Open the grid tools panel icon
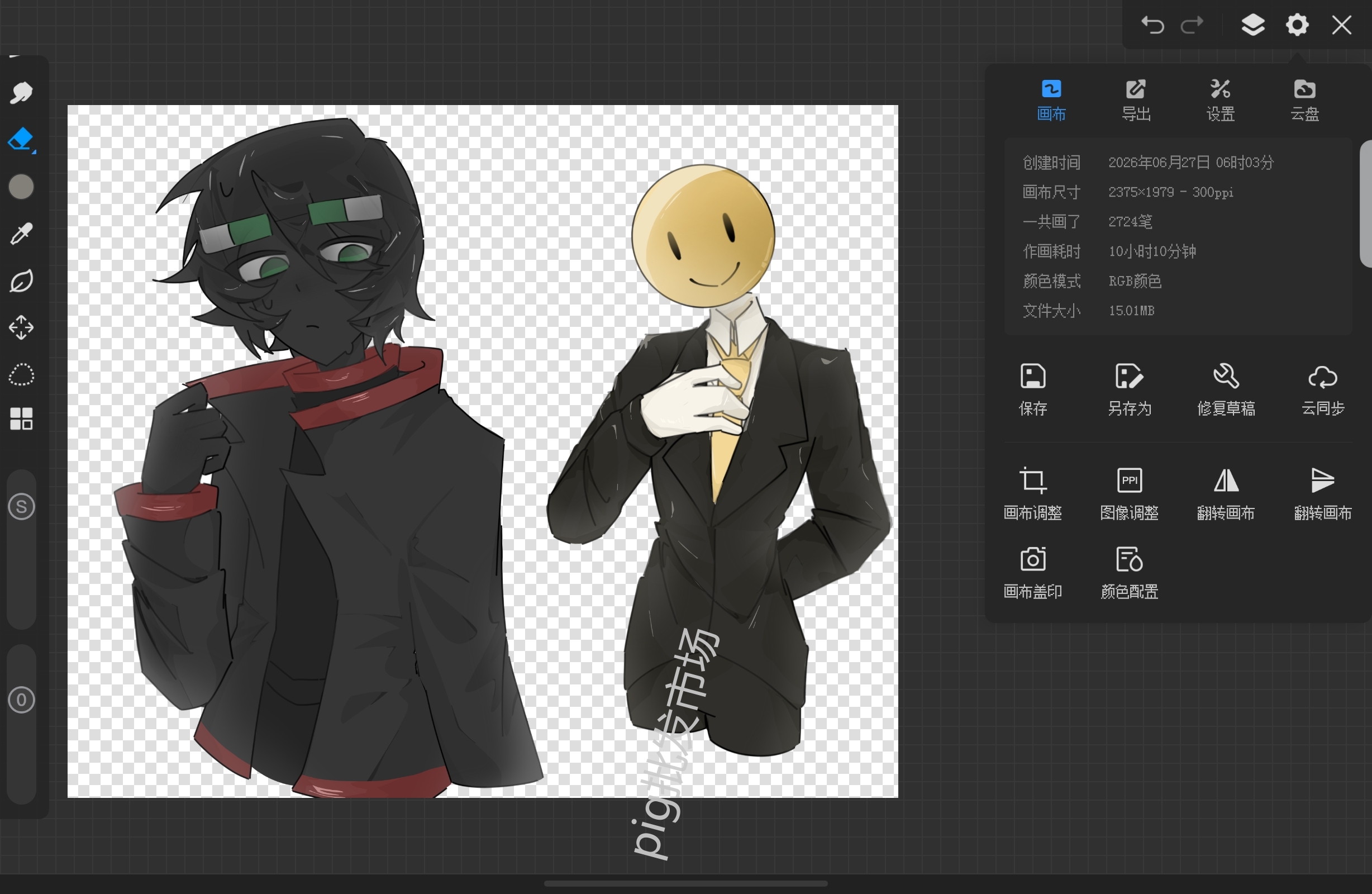Viewport: 1372px width, 894px height. (21, 419)
